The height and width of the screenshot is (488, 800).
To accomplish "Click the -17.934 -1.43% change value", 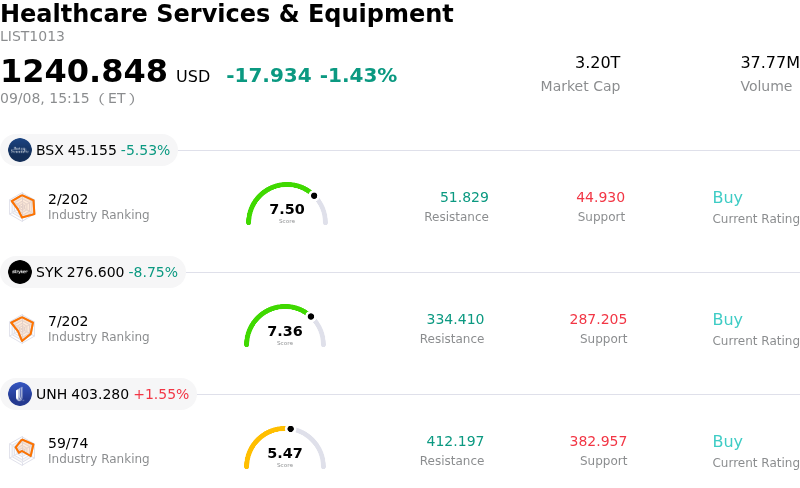I will point(311,76).
